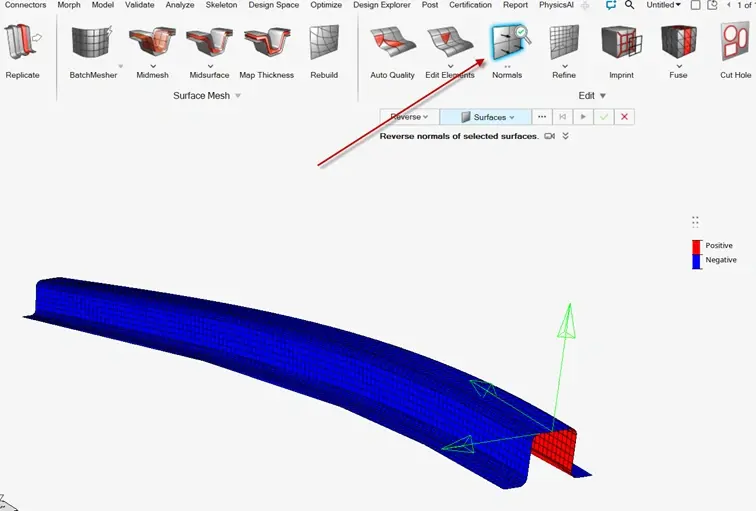
Task: Select the Rebuild mesh tool
Action: (323, 44)
